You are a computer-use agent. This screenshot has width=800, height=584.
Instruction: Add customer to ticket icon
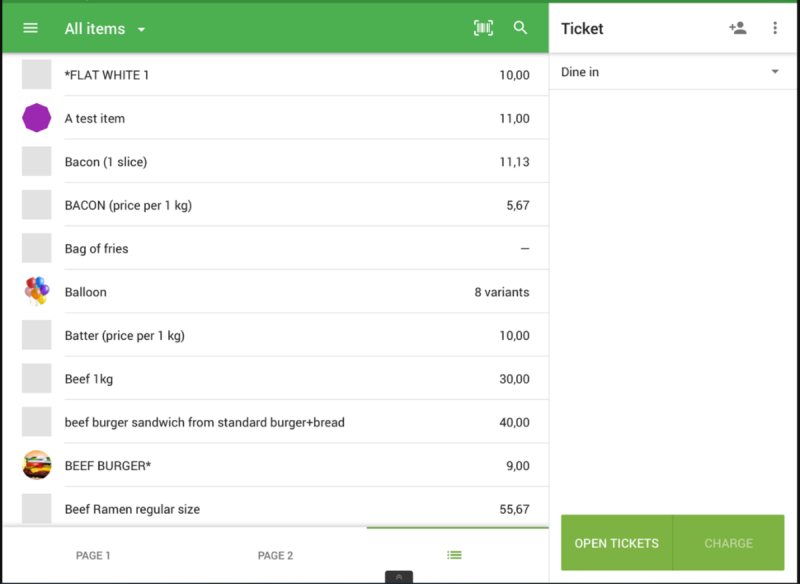tap(738, 28)
